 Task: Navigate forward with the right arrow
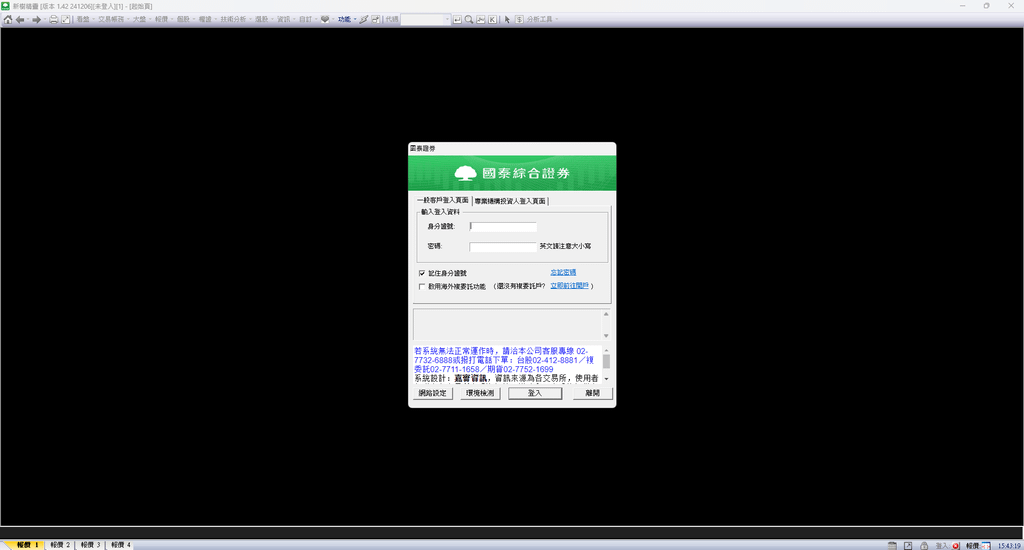(x=37, y=20)
